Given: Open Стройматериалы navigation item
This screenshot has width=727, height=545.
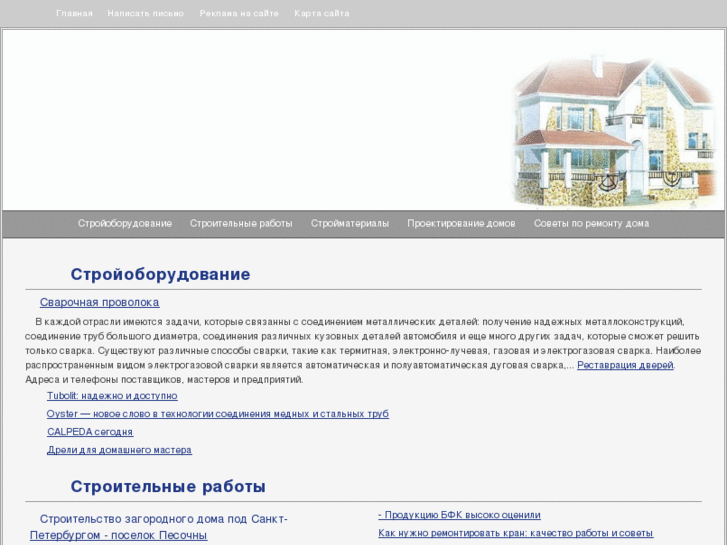Looking at the screenshot, I should click(x=350, y=224).
